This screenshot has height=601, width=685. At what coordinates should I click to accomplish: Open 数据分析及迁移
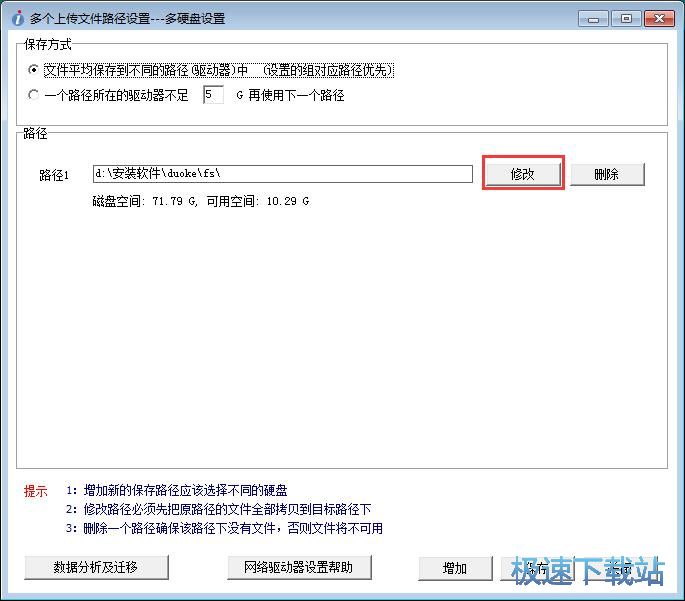[96, 567]
